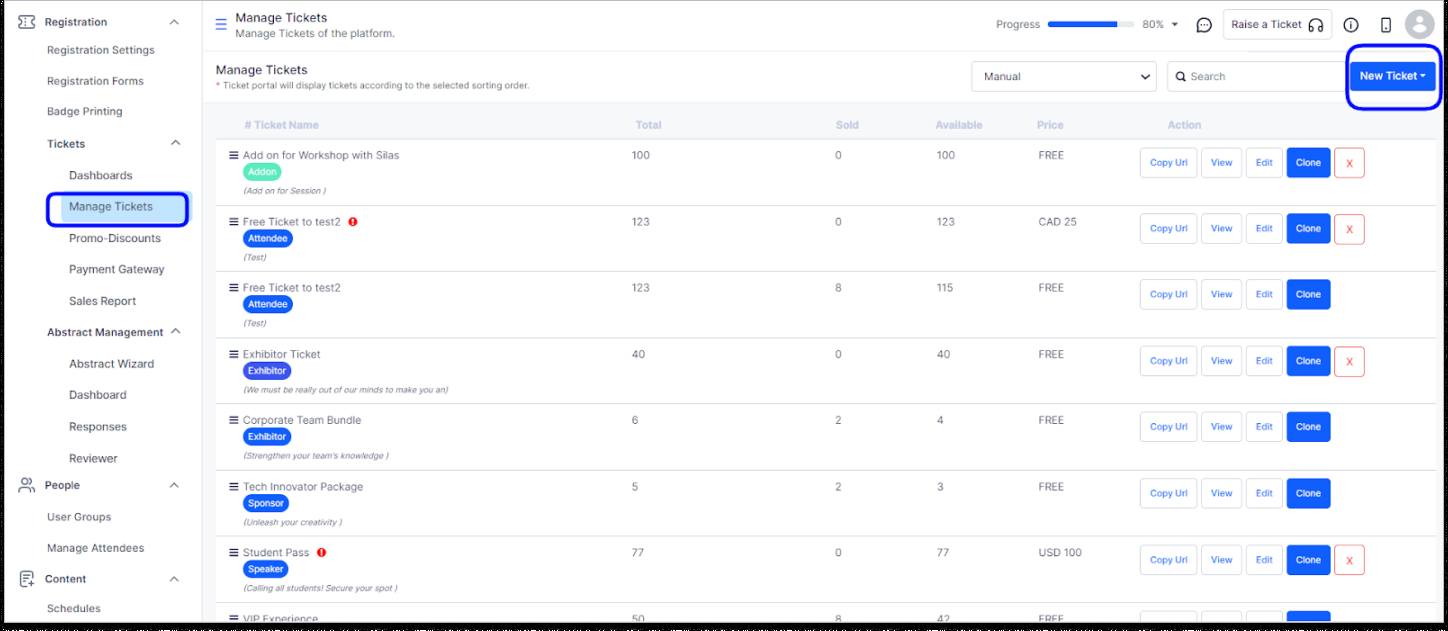The height and width of the screenshot is (631, 1448).
Task: View the Exhibitor Ticket
Action: point(1221,361)
